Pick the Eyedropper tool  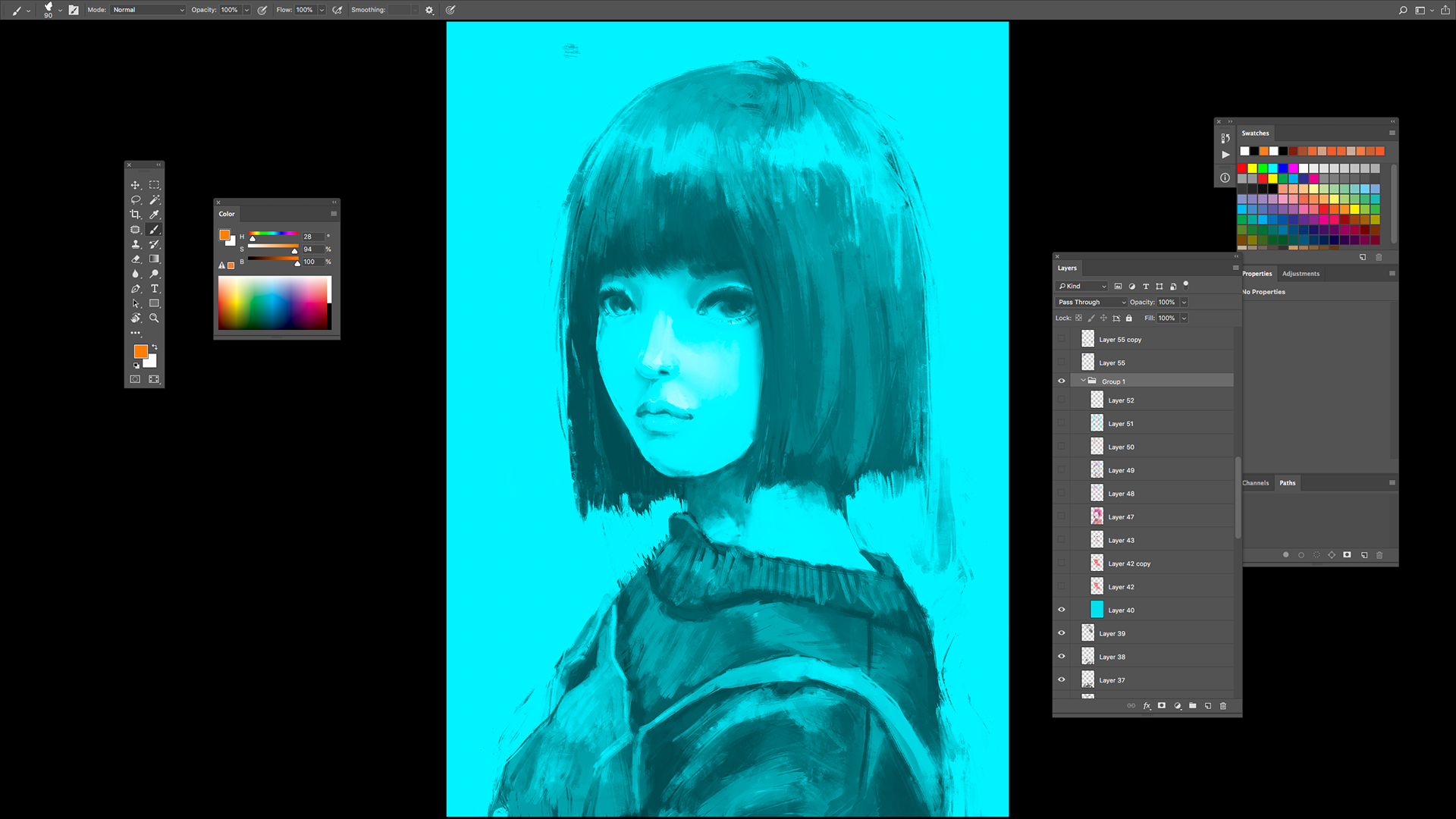click(154, 215)
